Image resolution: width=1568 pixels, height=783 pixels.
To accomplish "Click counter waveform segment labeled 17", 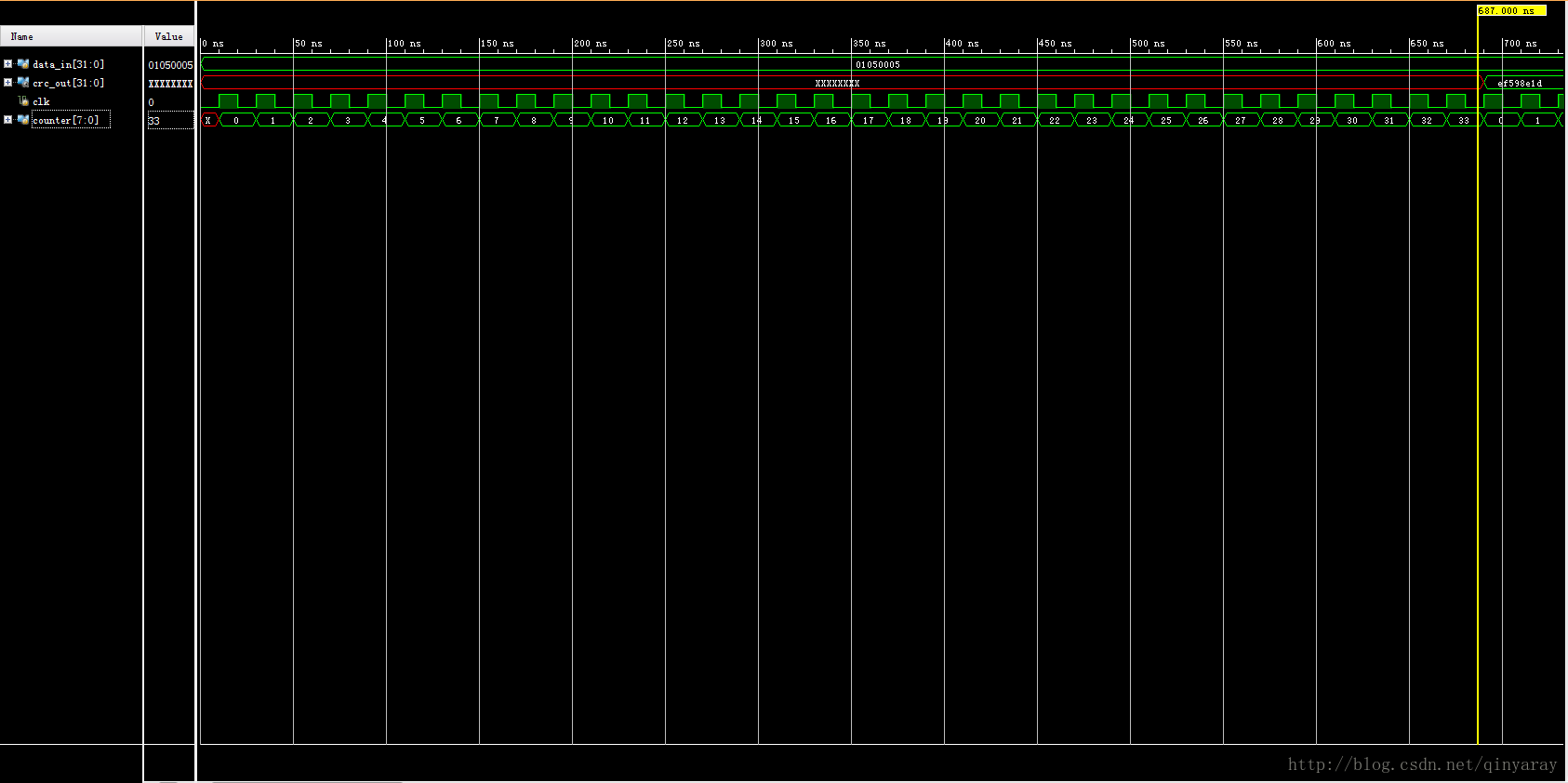I will (x=869, y=120).
